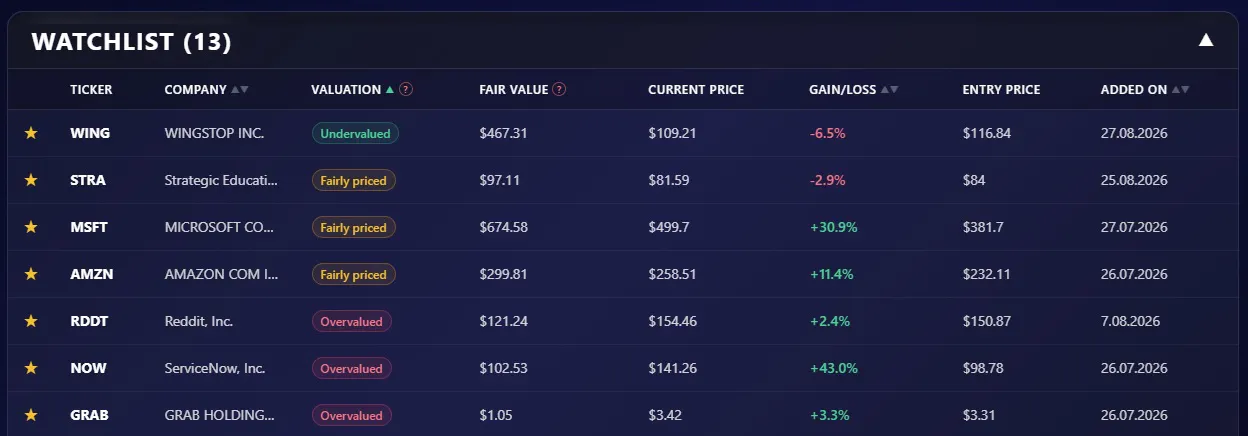The image size is (1248, 436).
Task: Click the Fairly priced badge for STRA
Action: pyautogui.click(x=354, y=180)
